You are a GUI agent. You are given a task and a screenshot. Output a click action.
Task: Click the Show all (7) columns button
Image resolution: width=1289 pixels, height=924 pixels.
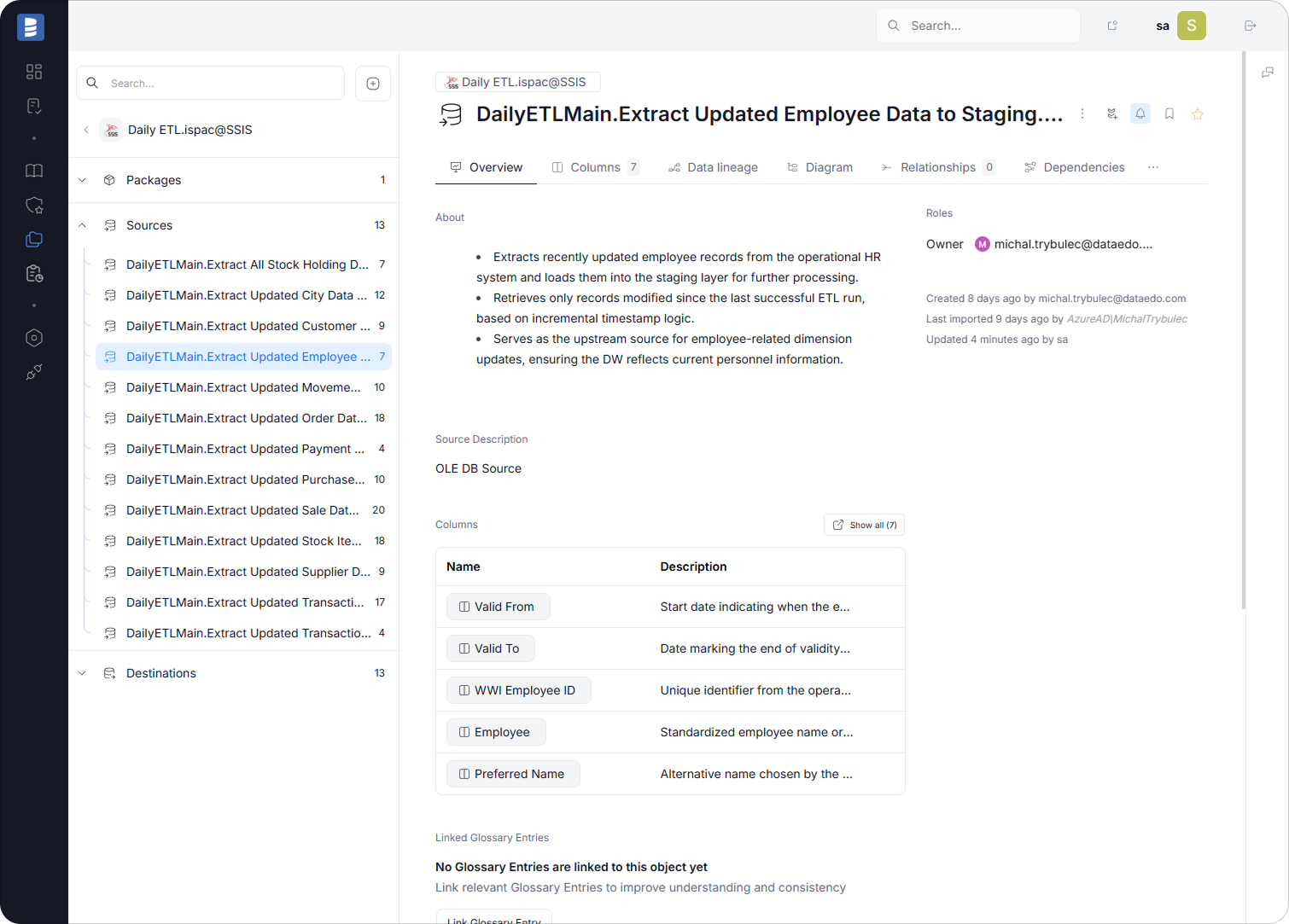tap(863, 525)
